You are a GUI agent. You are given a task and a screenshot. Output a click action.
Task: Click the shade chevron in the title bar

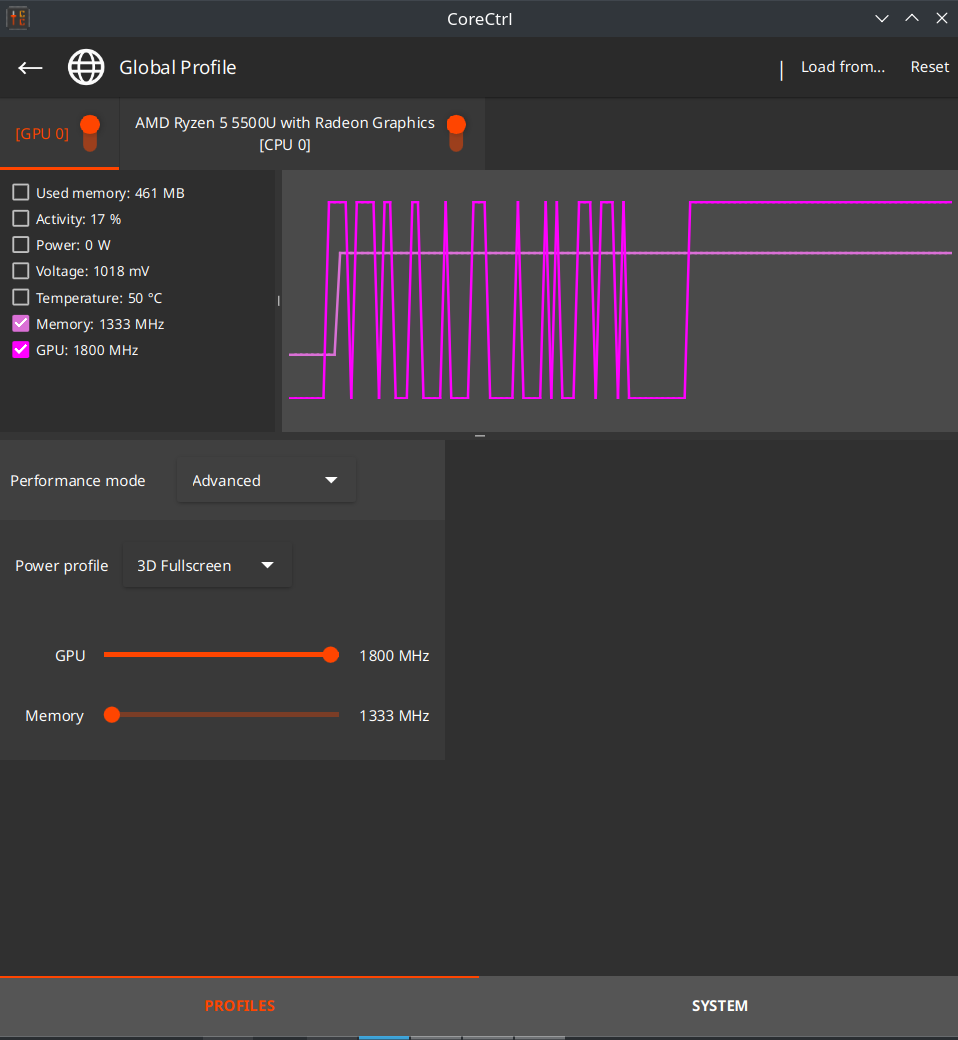[x=881, y=18]
